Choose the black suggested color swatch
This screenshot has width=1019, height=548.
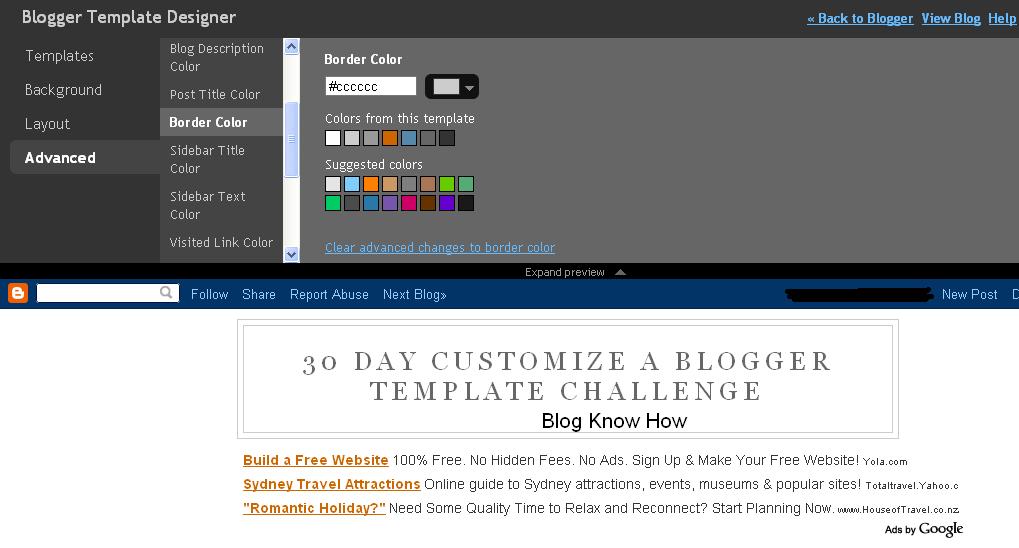(x=465, y=203)
